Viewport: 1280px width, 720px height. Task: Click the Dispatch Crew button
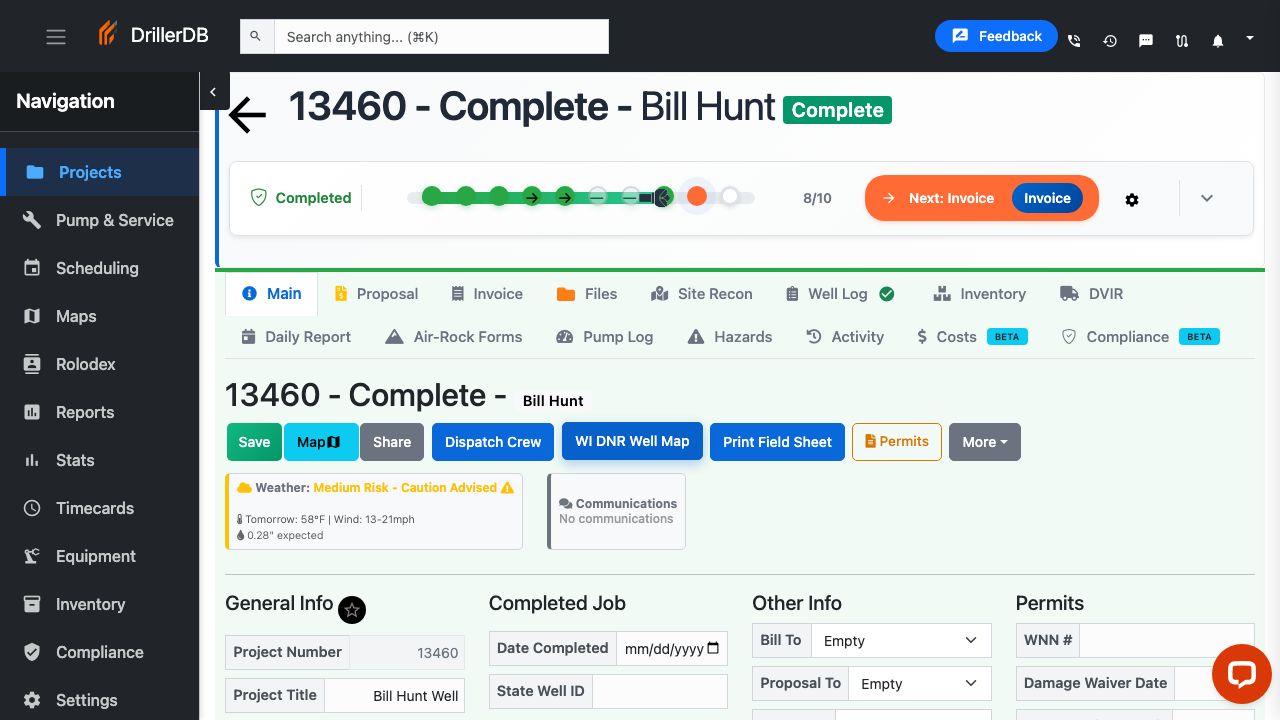pyautogui.click(x=492, y=441)
